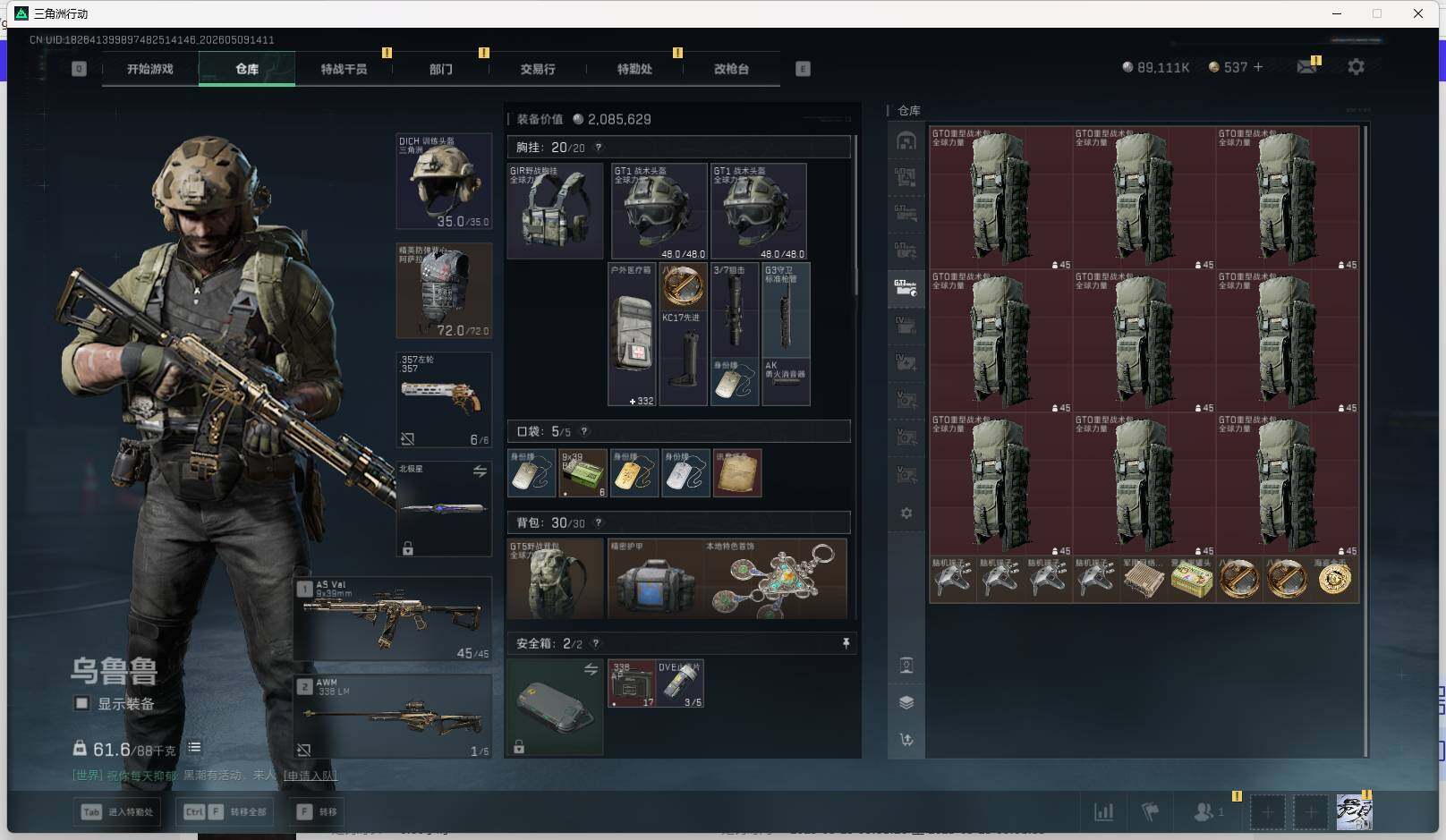The width and height of the screenshot is (1446, 840).
Task: Select the 精英防弹背心 armor slot
Action: click(x=444, y=291)
